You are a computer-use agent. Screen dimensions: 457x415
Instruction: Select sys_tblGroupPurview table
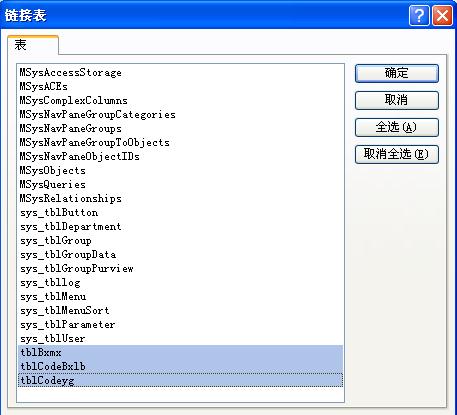point(180,269)
